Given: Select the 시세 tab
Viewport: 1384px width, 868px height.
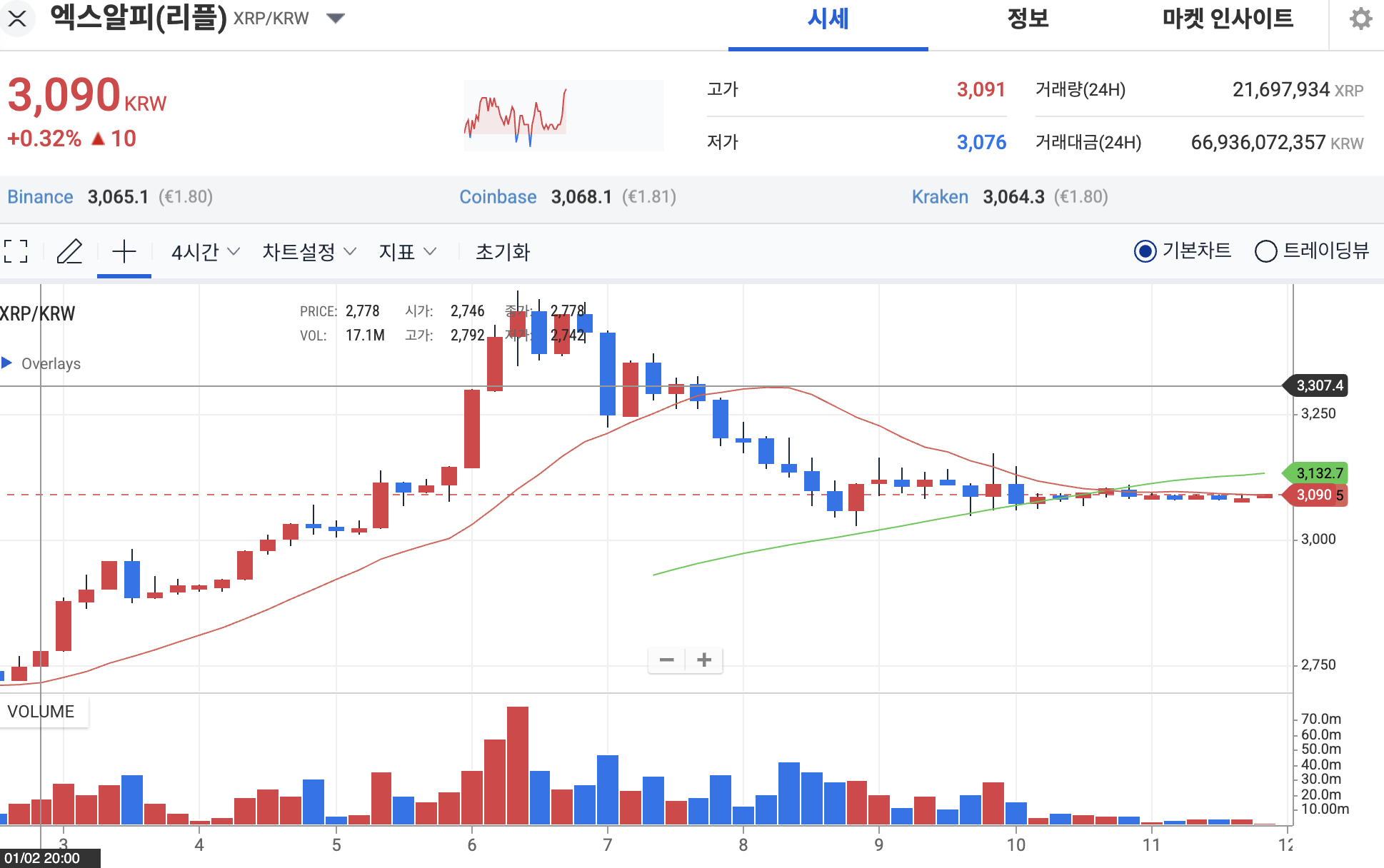Looking at the screenshot, I should (x=826, y=19).
